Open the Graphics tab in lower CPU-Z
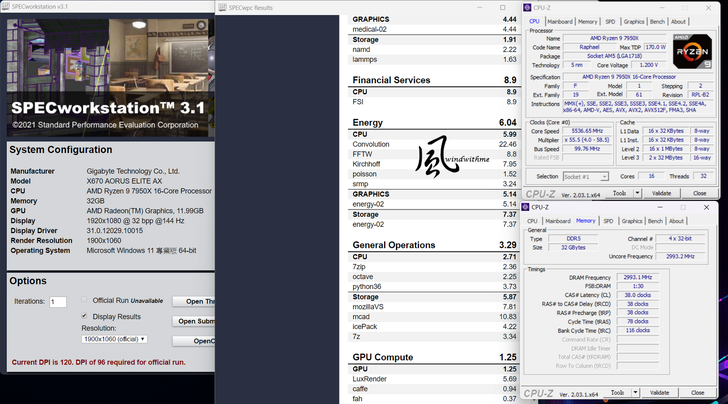The height and width of the screenshot is (404, 728). tap(631, 221)
